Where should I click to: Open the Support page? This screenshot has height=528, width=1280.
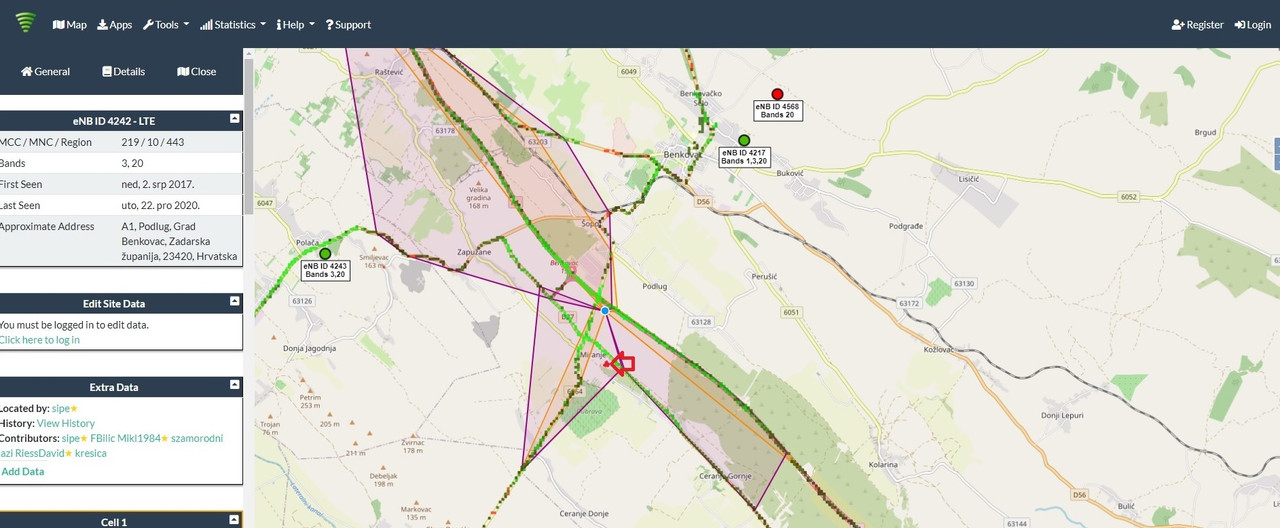click(348, 25)
